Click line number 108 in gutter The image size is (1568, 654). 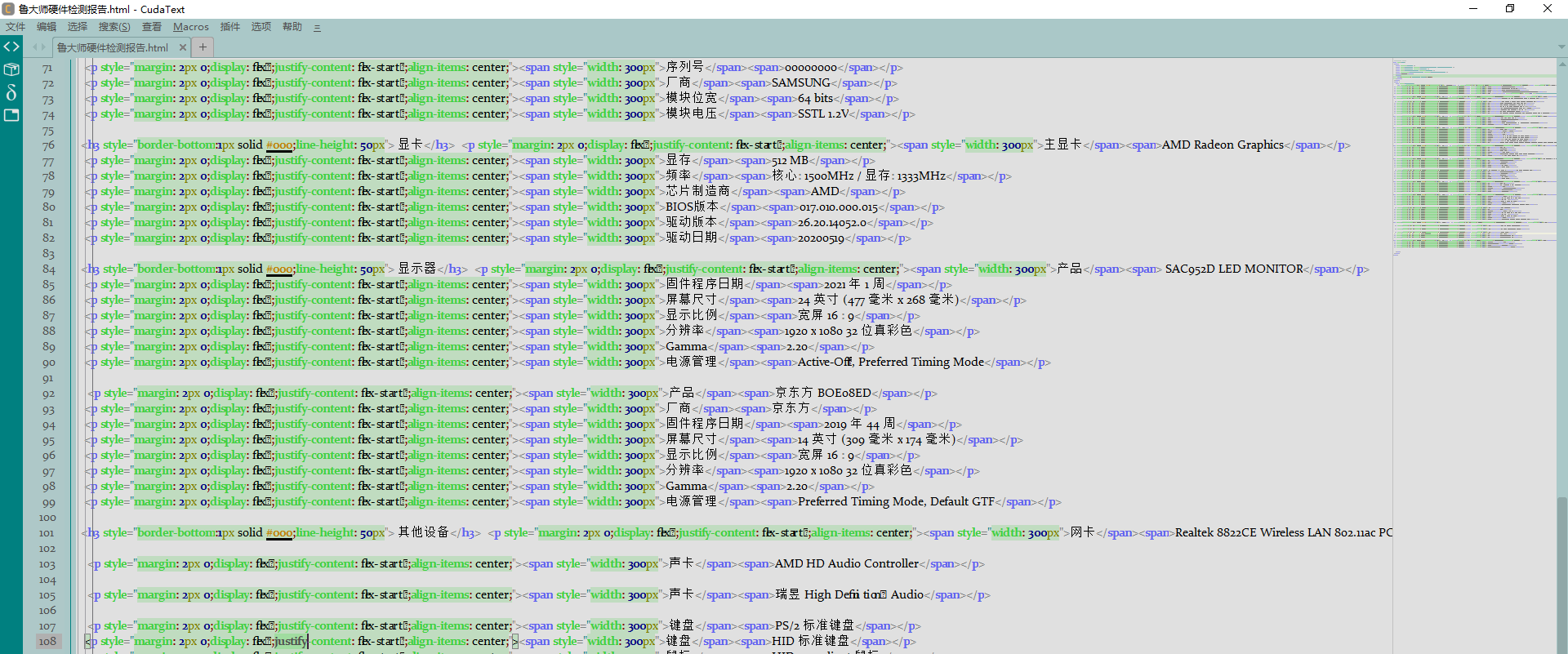pyautogui.click(x=47, y=642)
